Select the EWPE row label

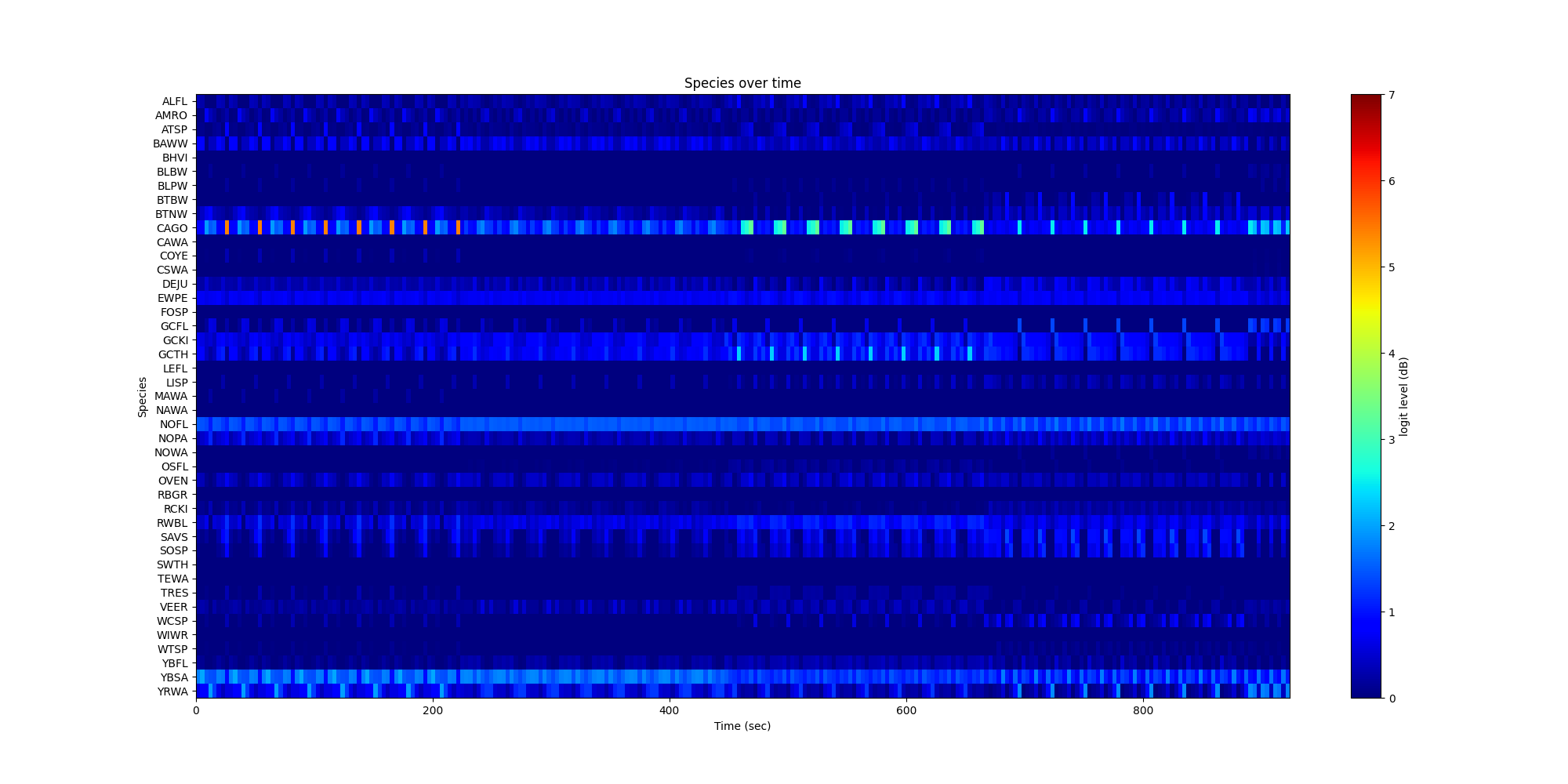pos(172,298)
